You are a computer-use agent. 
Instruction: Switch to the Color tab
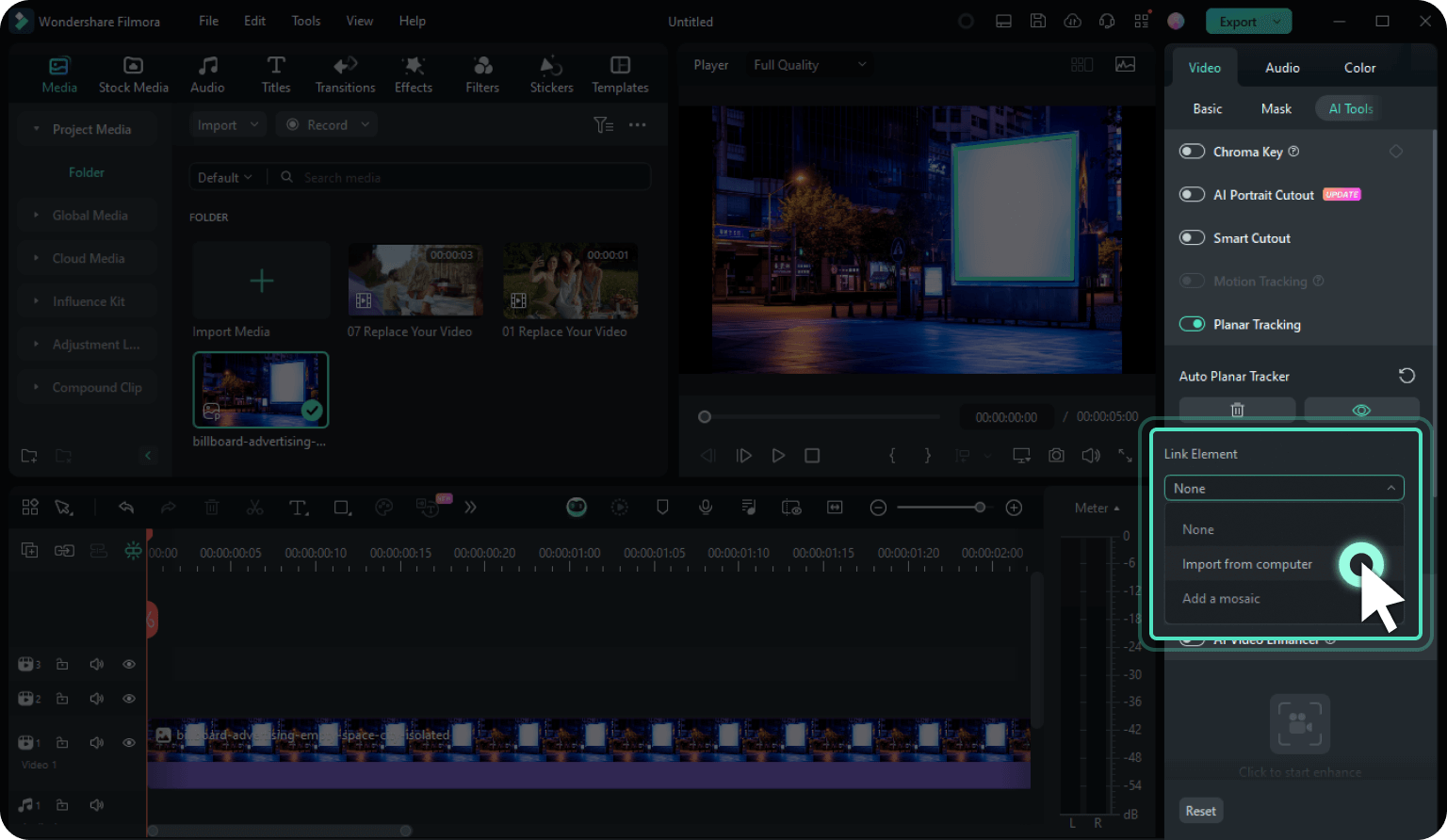(1359, 68)
